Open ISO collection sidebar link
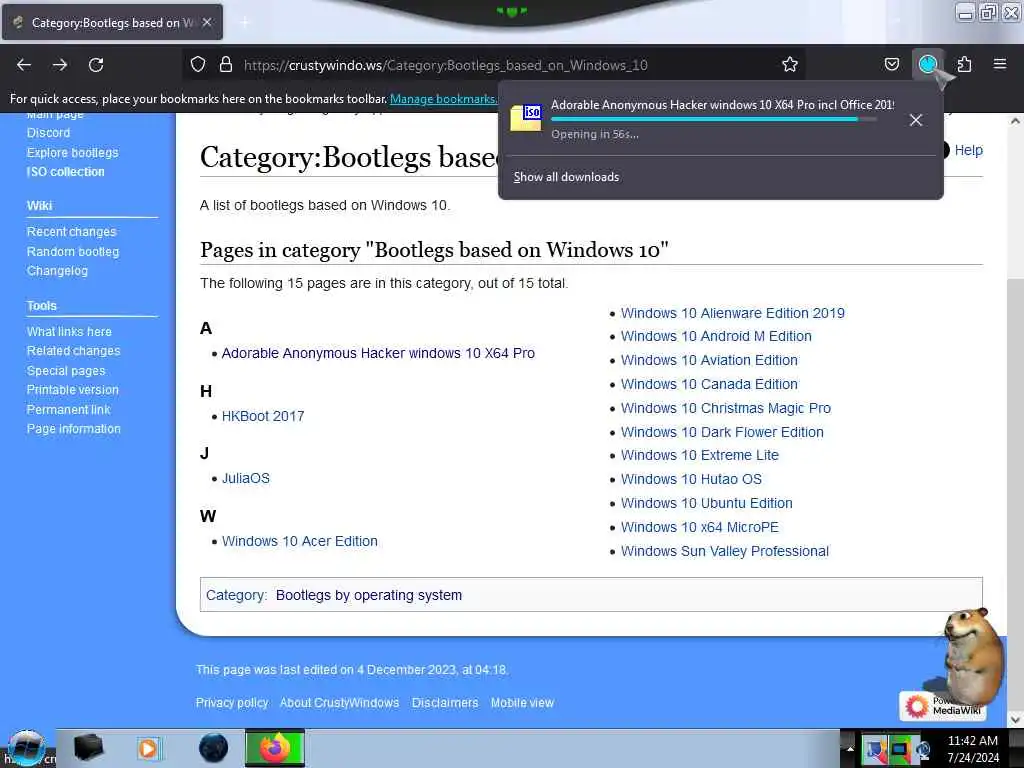Image resolution: width=1024 pixels, height=768 pixels. click(65, 172)
